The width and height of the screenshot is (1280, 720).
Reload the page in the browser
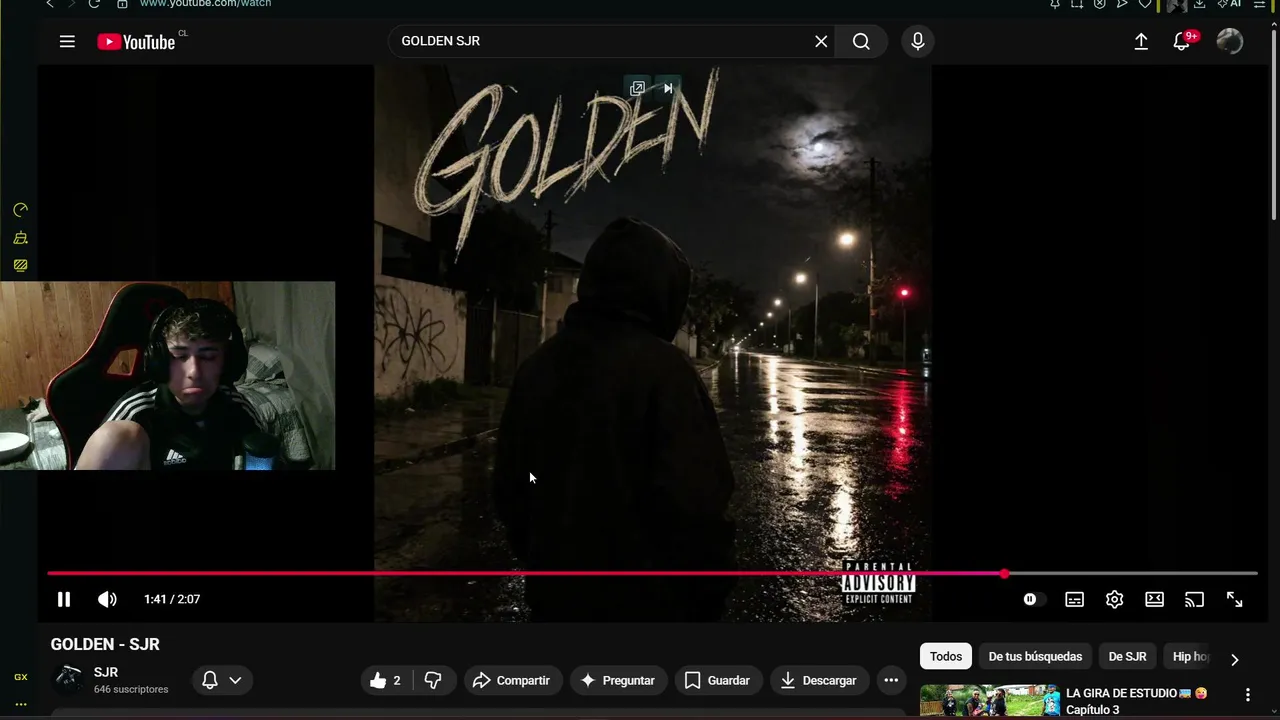pos(94,4)
